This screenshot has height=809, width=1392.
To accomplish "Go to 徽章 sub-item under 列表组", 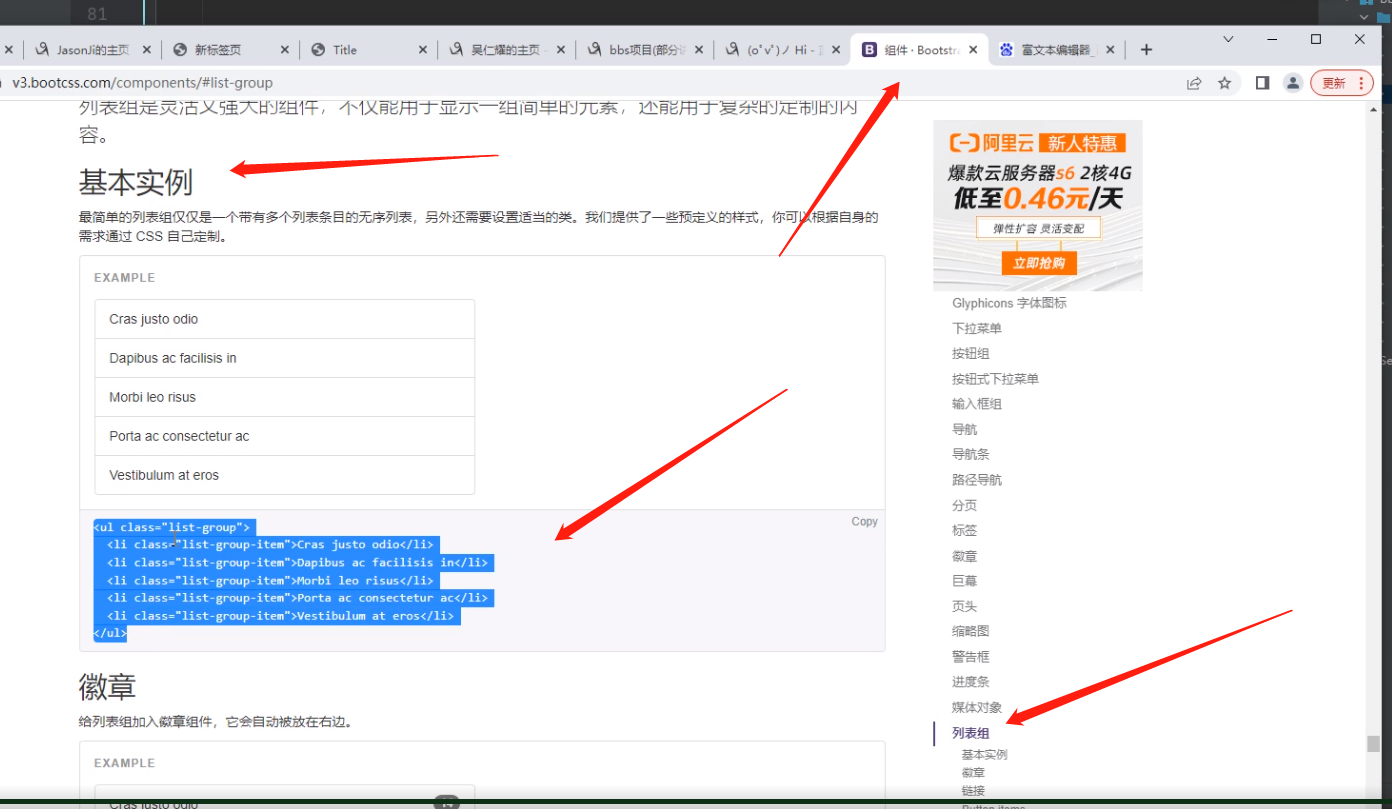I will click(973, 773).
